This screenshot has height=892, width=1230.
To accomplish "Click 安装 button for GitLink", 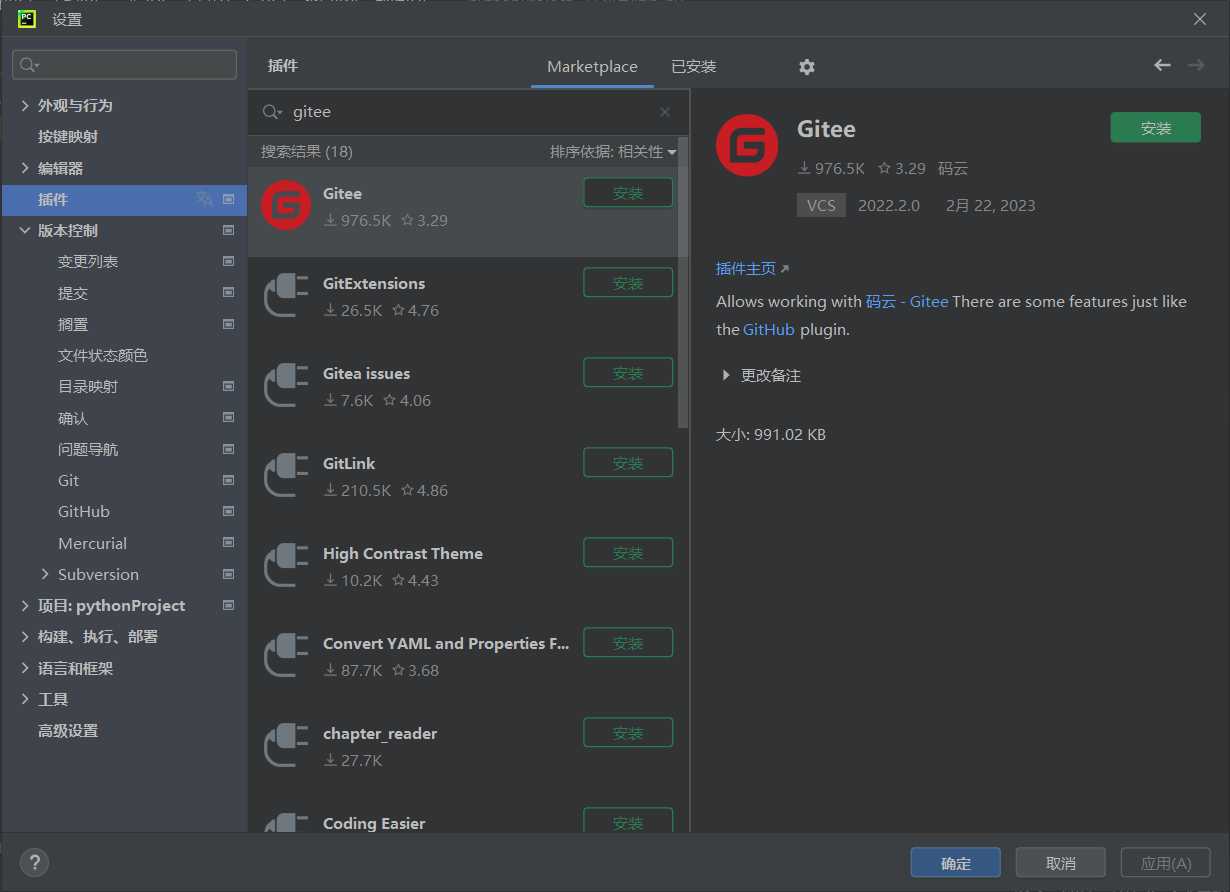I will pyautogui.click(x=628, y=463).
